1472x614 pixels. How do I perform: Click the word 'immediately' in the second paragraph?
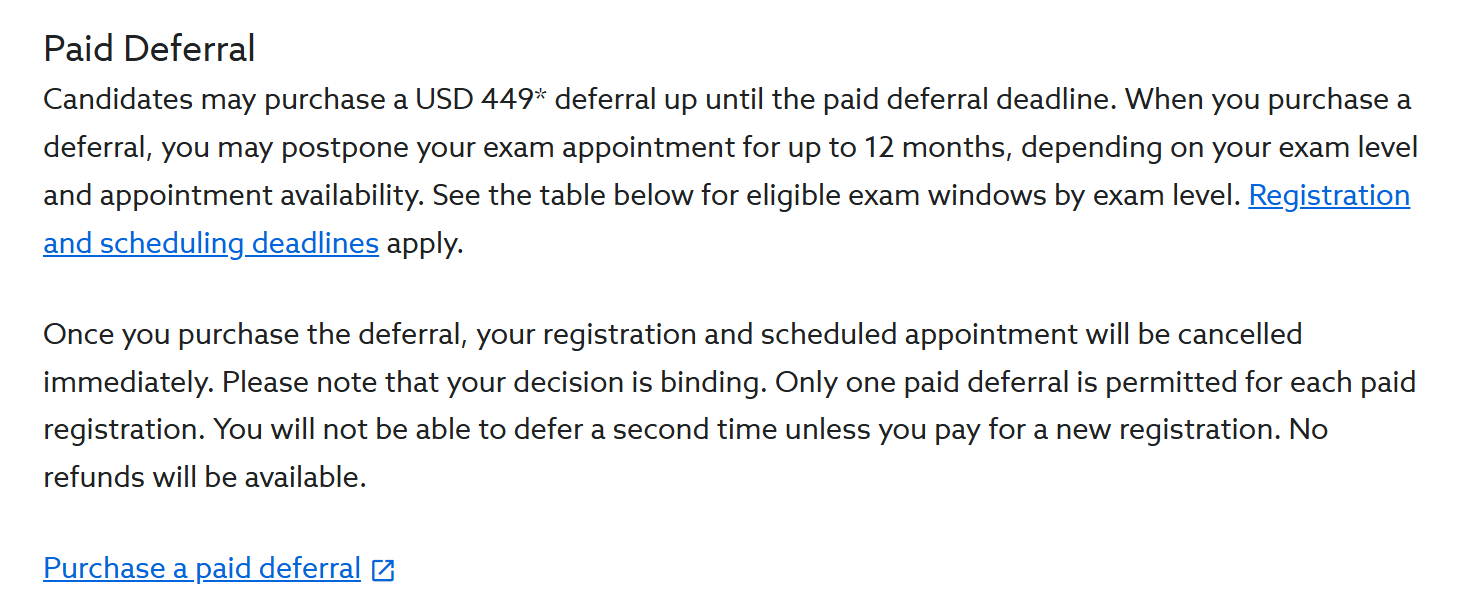[x=127, y=382]
